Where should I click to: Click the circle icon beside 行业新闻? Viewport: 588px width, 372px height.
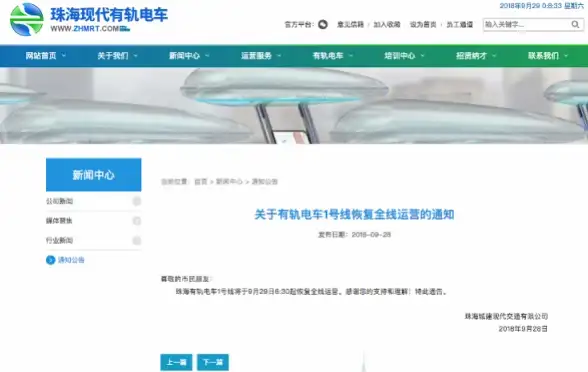point(137,240)
